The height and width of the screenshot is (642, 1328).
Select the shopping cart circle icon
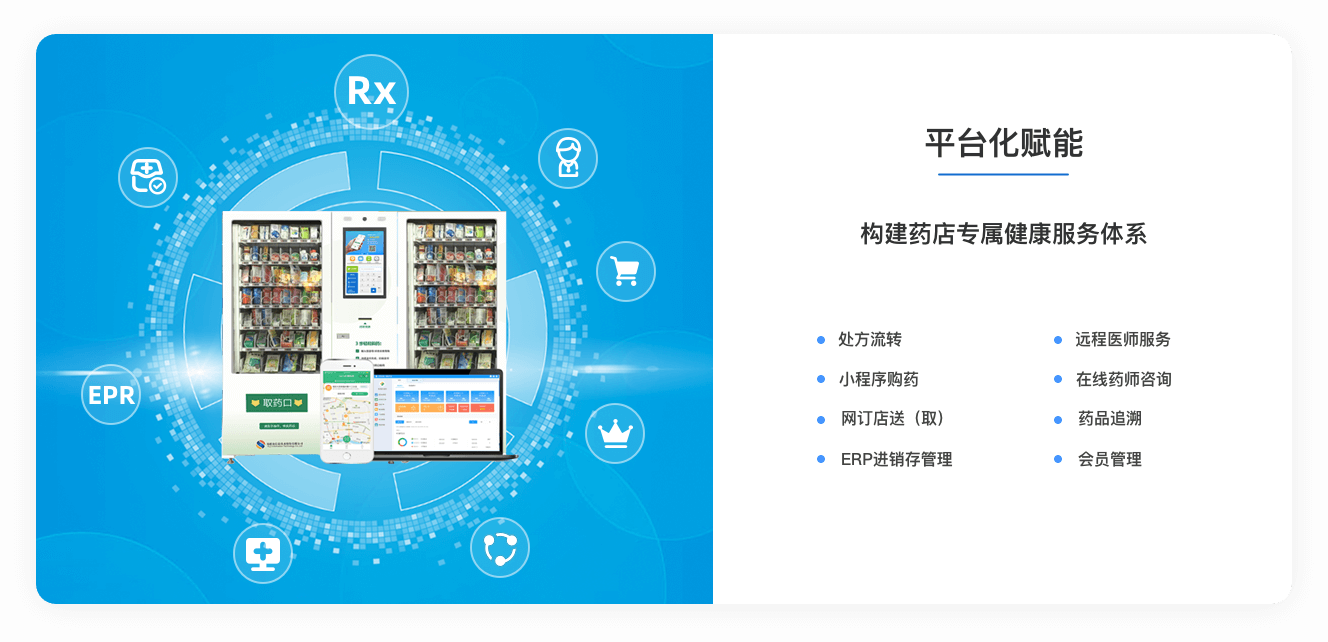(x=626, y=271)
